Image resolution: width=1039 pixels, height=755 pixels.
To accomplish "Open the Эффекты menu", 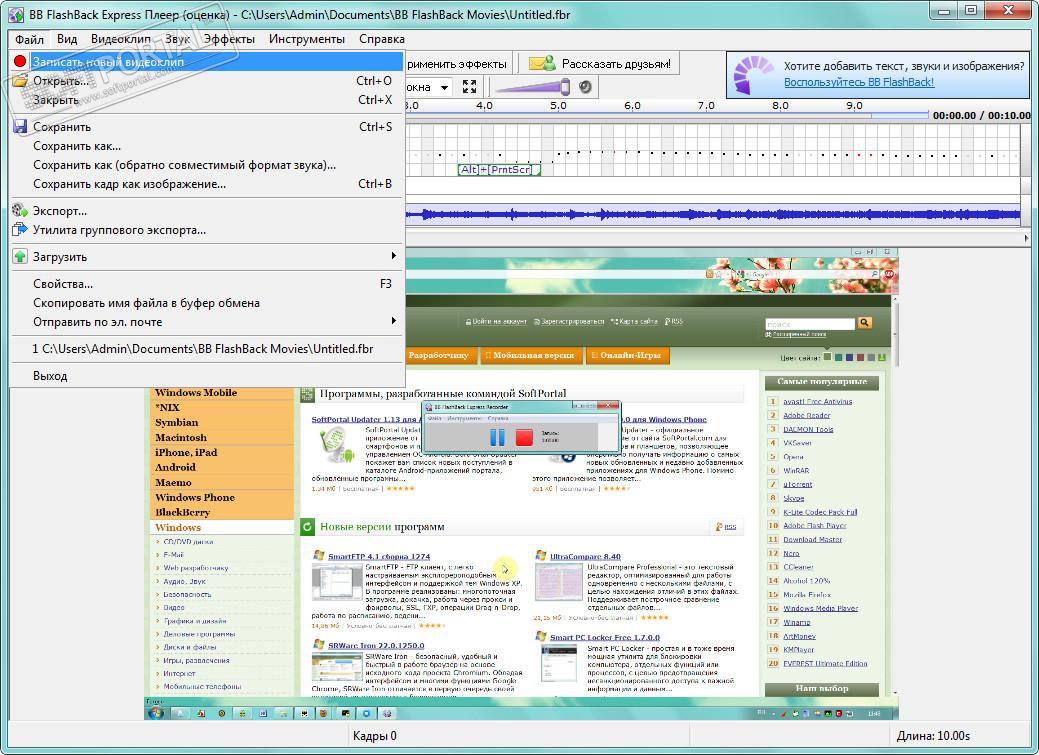I will click(229, 39).
